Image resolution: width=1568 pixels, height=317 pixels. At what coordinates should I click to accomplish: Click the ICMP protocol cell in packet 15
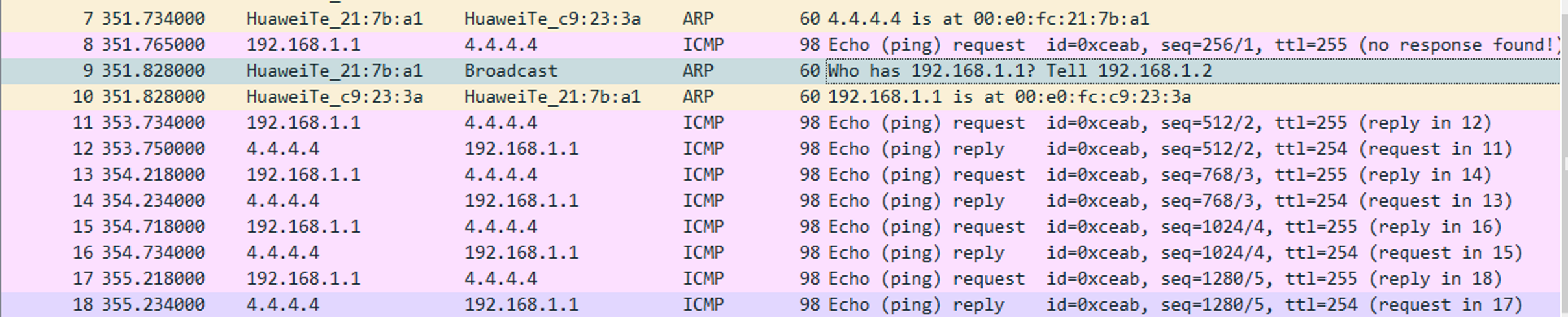pyautogui.click(x=703, y=227)
